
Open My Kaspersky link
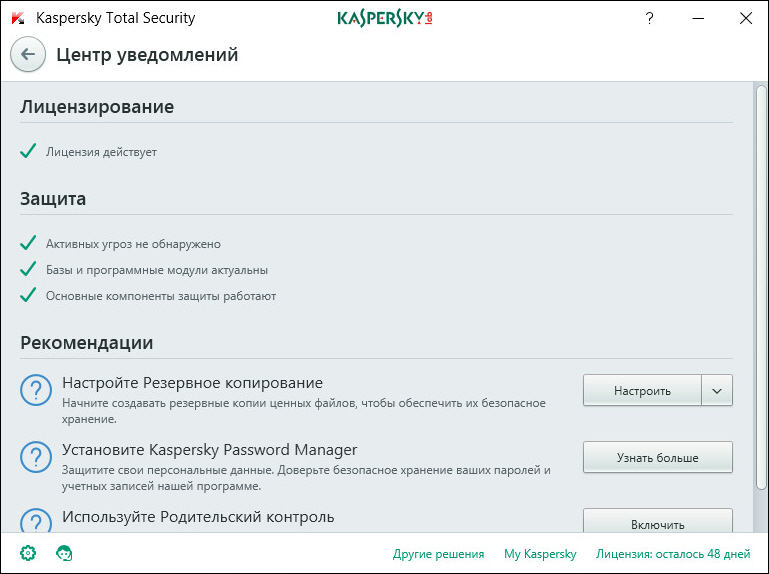tap(540, 554)
